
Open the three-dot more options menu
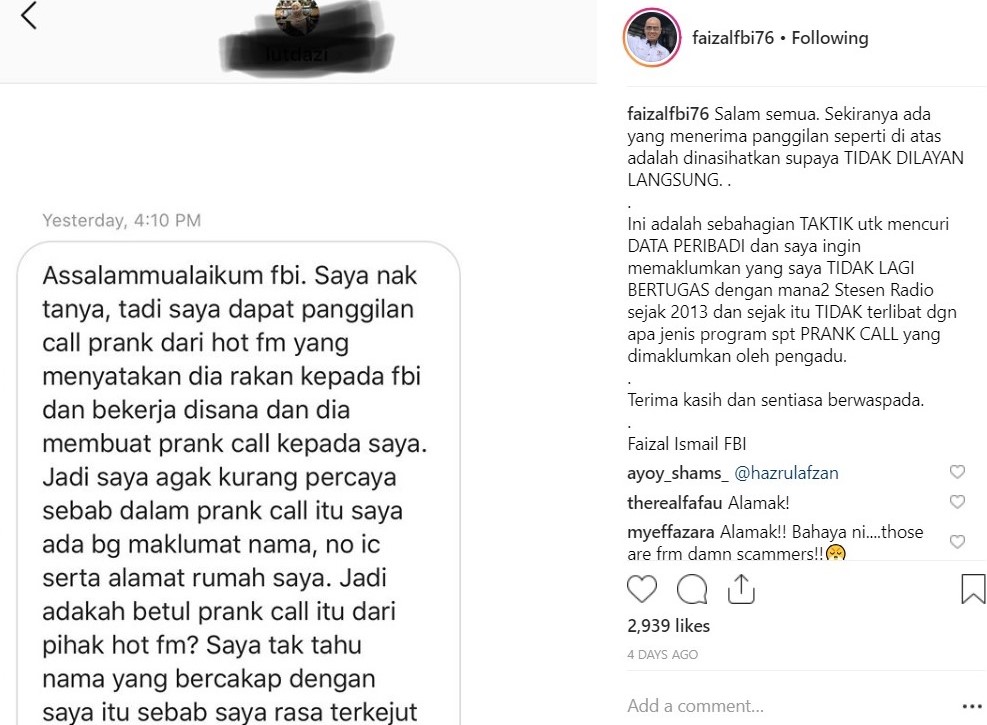(973, 707)
